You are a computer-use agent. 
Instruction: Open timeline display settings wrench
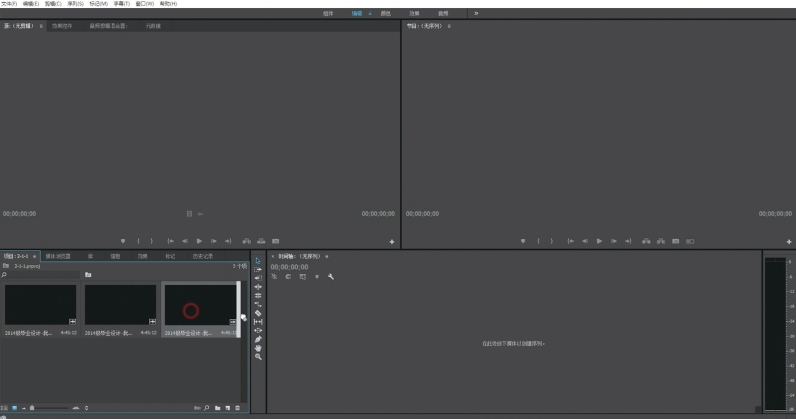pos(331,277)
